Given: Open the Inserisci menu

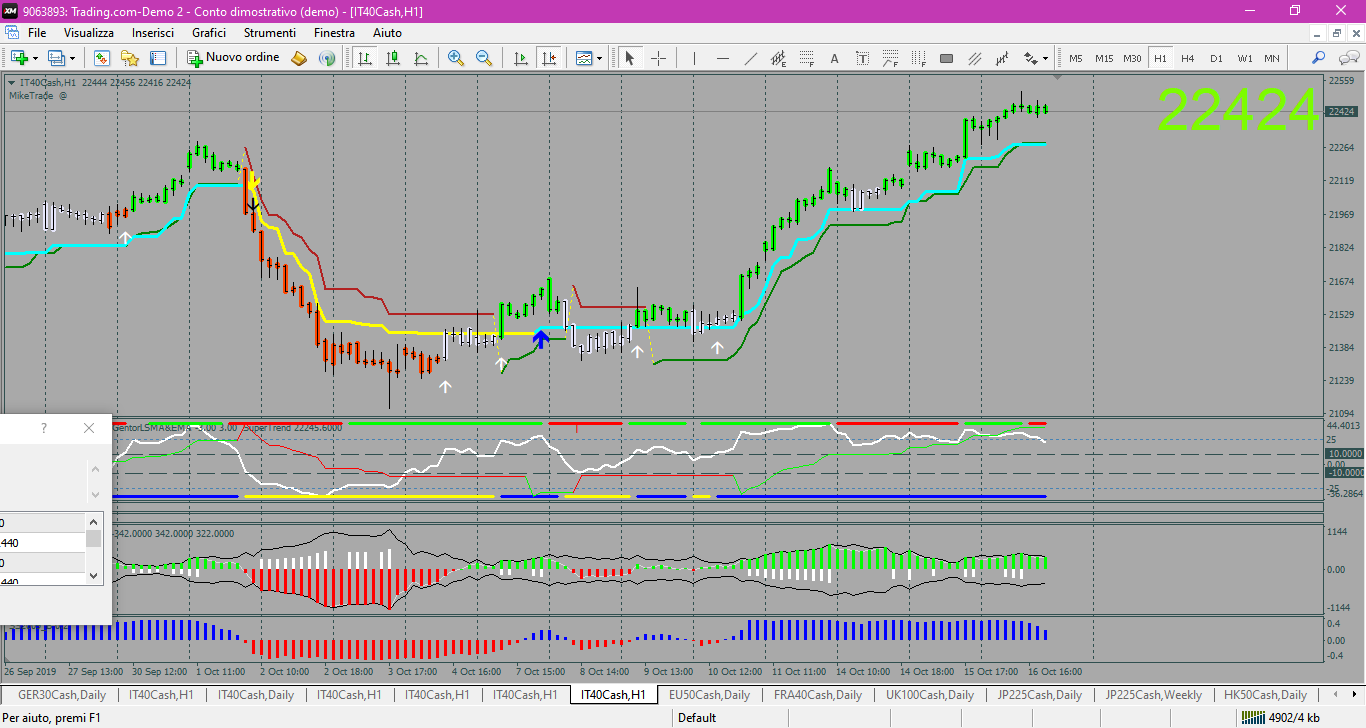Looking at the screenshot, I should point(153,33).
